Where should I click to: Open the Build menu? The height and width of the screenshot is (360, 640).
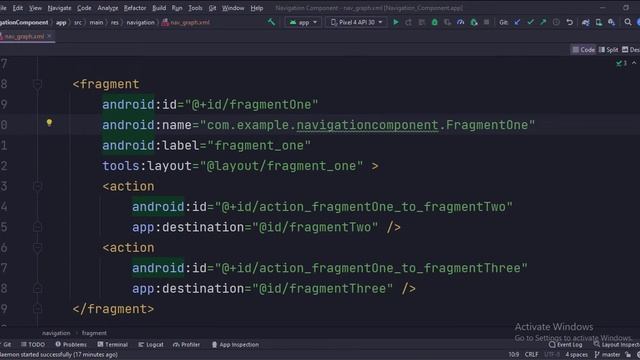coord(159,8)
